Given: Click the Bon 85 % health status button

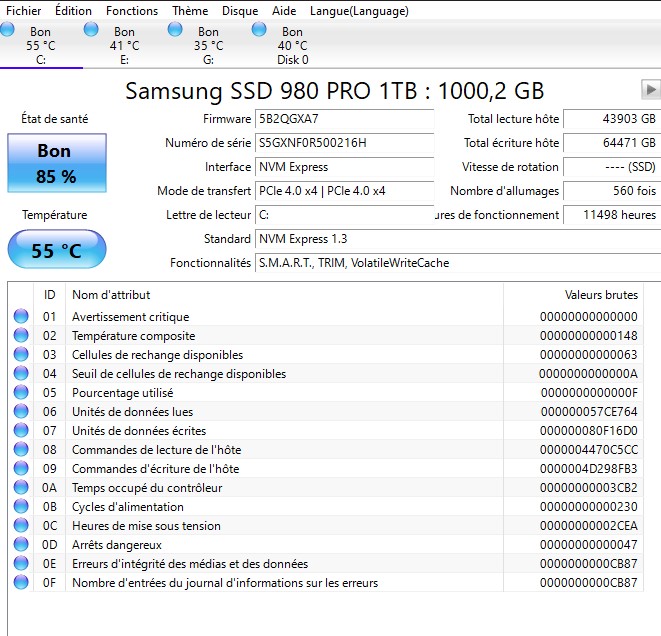Looking at the screenshot, I should pyautogui.click(x=56, y=163).
